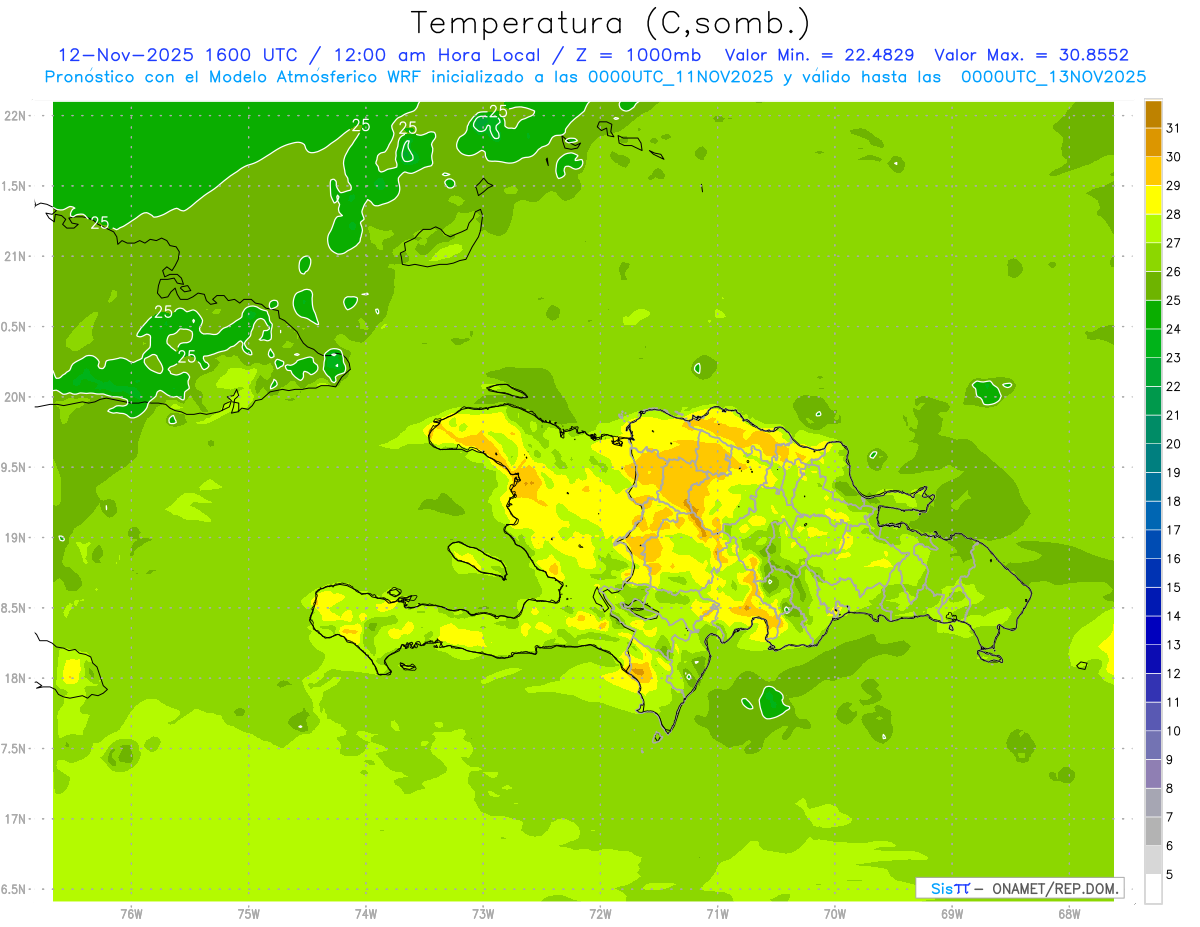Click the blue colorbar swatch between 13 and 14
The width and height of the screenshot is (1200, 927).
1153,630
